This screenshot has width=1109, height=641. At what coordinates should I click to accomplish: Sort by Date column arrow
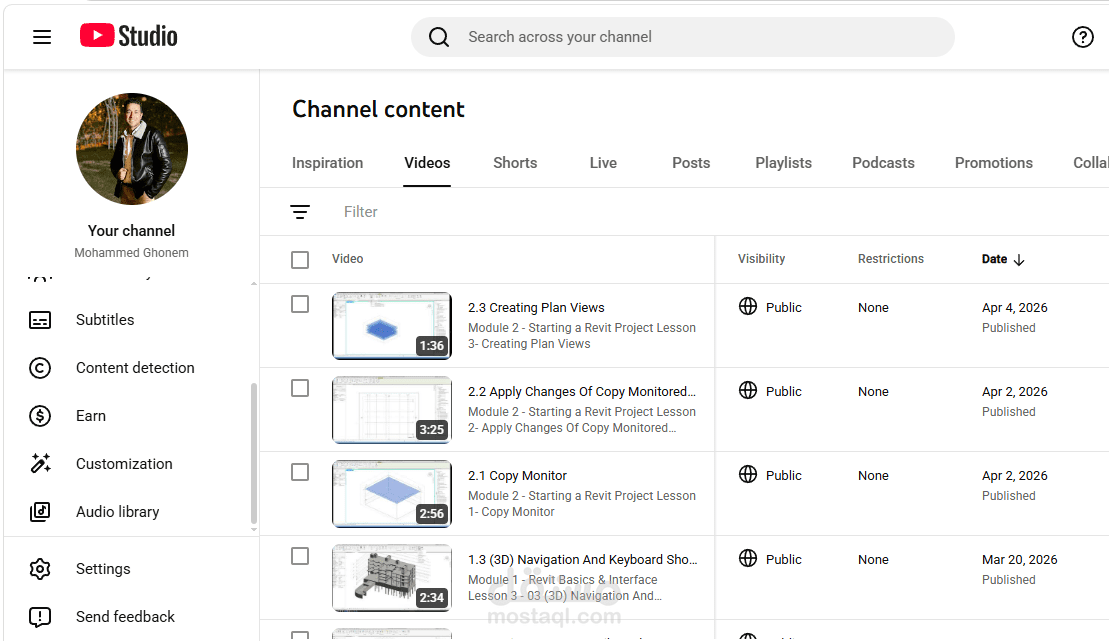pyautogui.click(x=1018, y=260)
